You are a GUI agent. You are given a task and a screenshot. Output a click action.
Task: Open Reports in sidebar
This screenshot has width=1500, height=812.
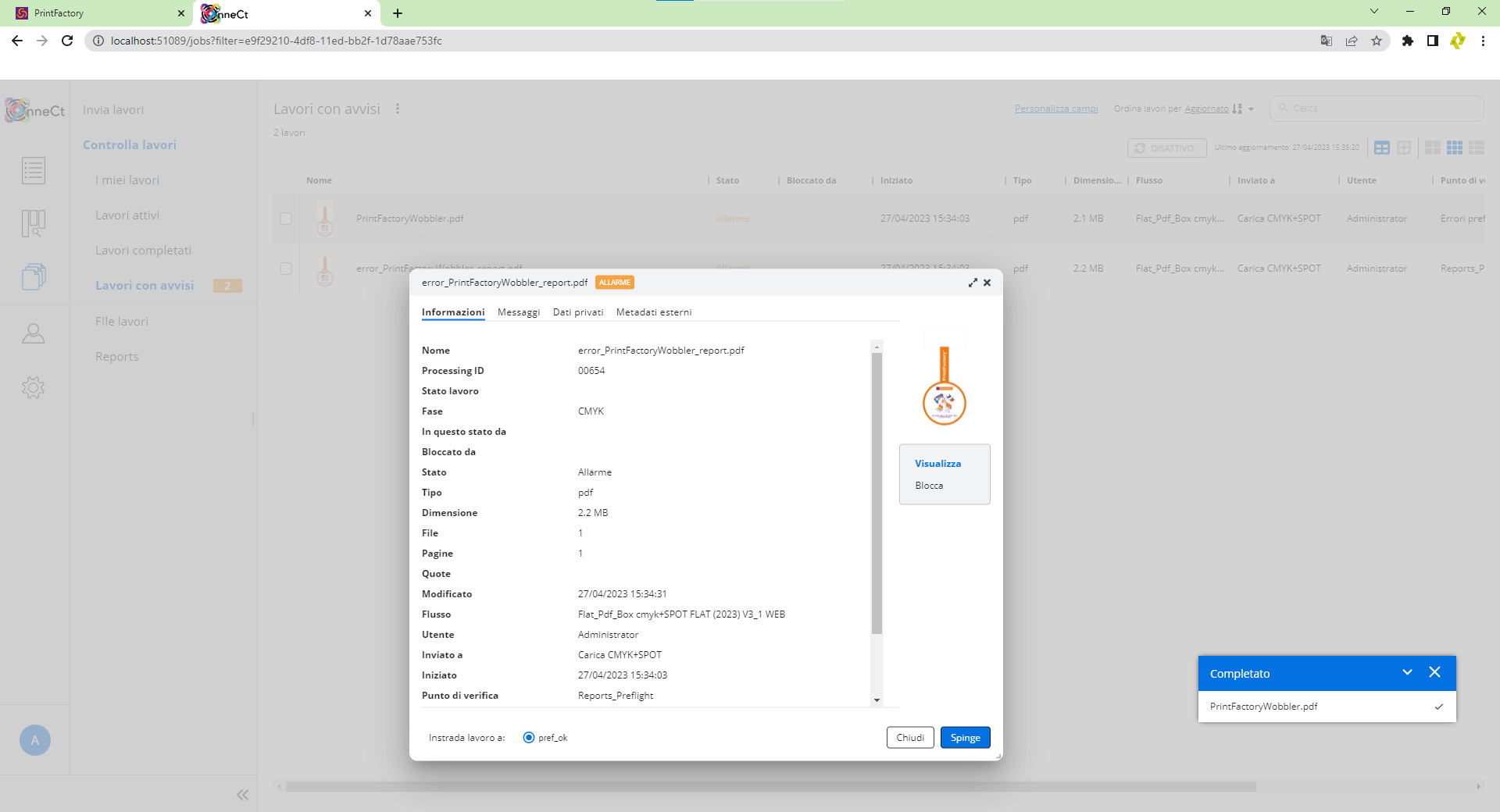pos(117,357)
